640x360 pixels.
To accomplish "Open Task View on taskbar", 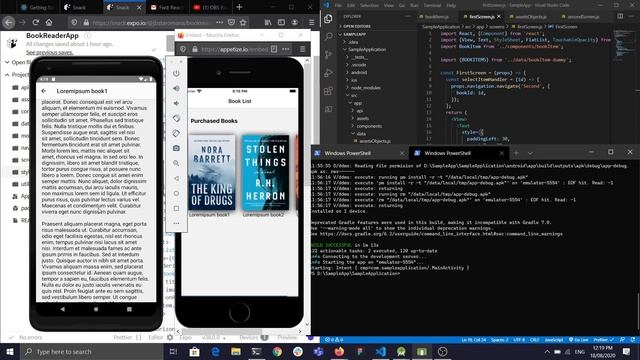I will point(173,351).
